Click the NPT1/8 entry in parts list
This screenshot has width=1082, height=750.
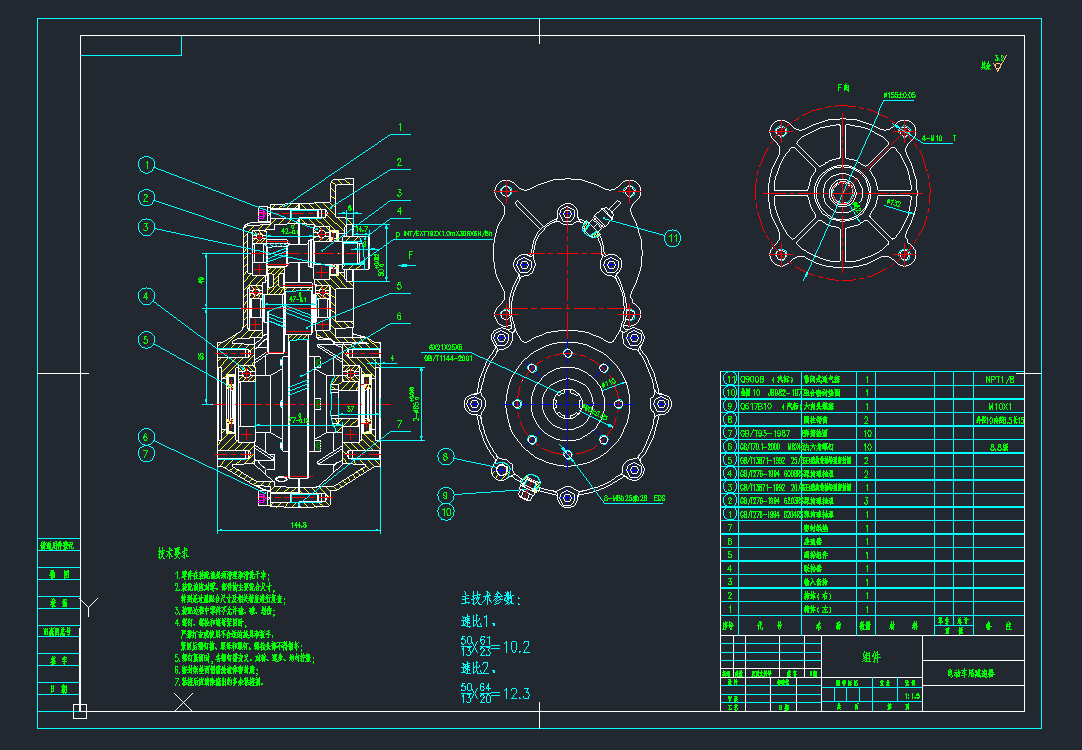click(x=999, y=379)
